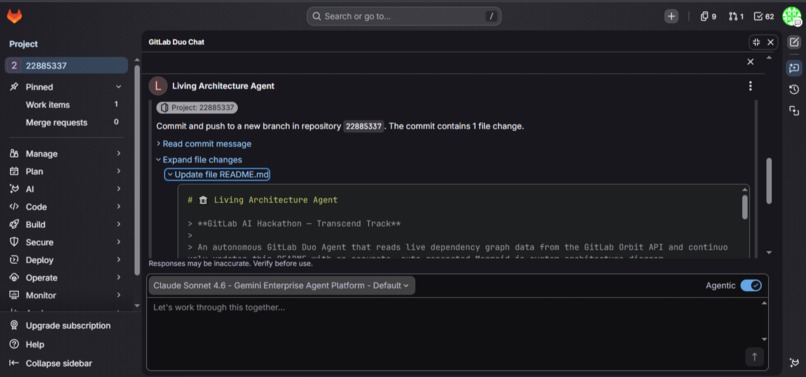The height and width of the screenshot is (377, 806).
Task: Click the Collapse sidebar arrow icon
Action: [x=14, y=363]
